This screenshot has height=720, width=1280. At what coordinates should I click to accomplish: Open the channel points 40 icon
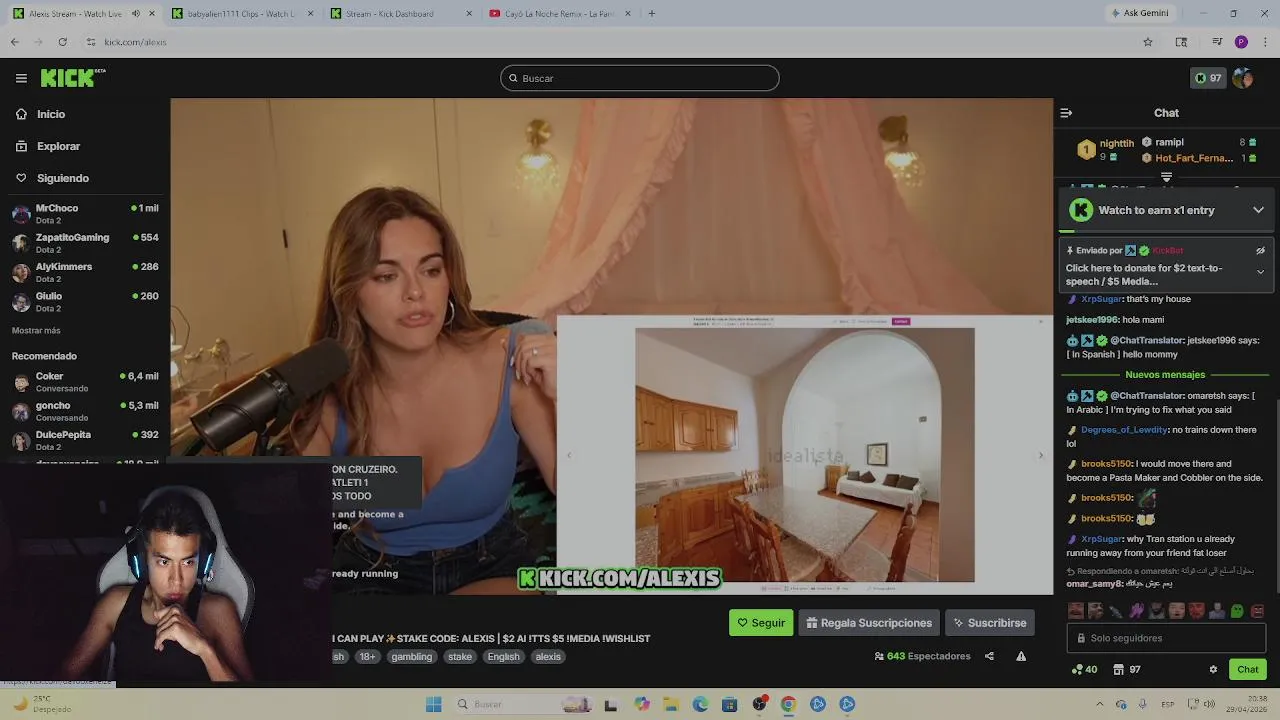point(1084,669)
